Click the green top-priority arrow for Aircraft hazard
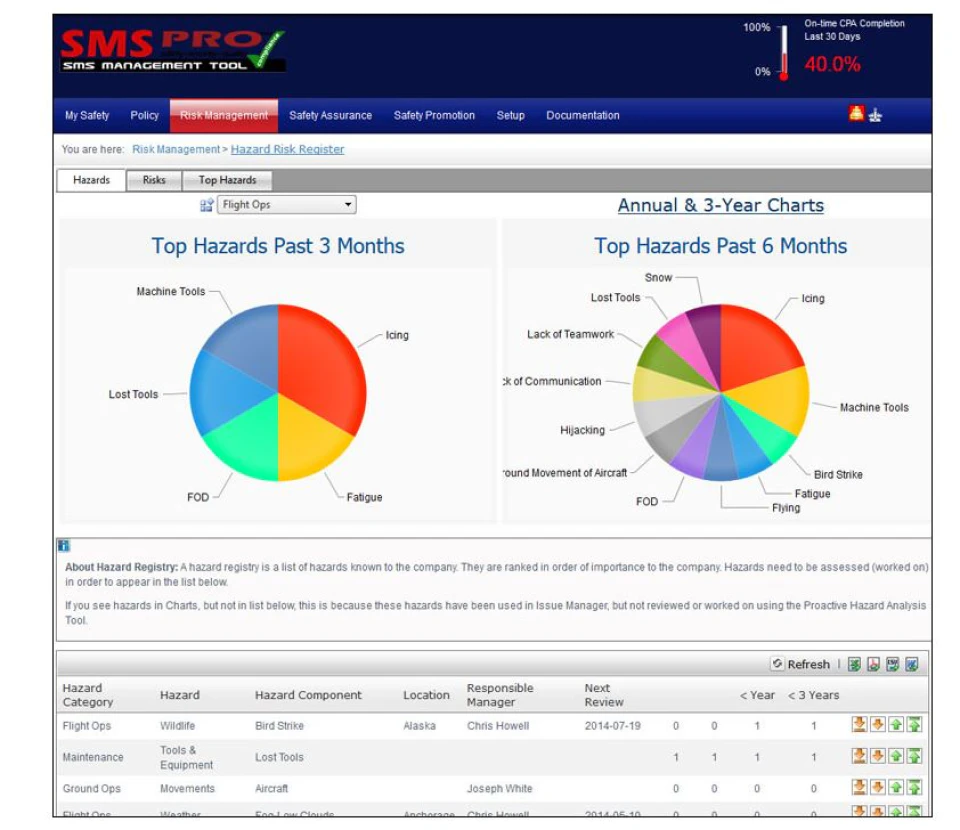This screenshot has height=830, width=960. tap(915, 788)
